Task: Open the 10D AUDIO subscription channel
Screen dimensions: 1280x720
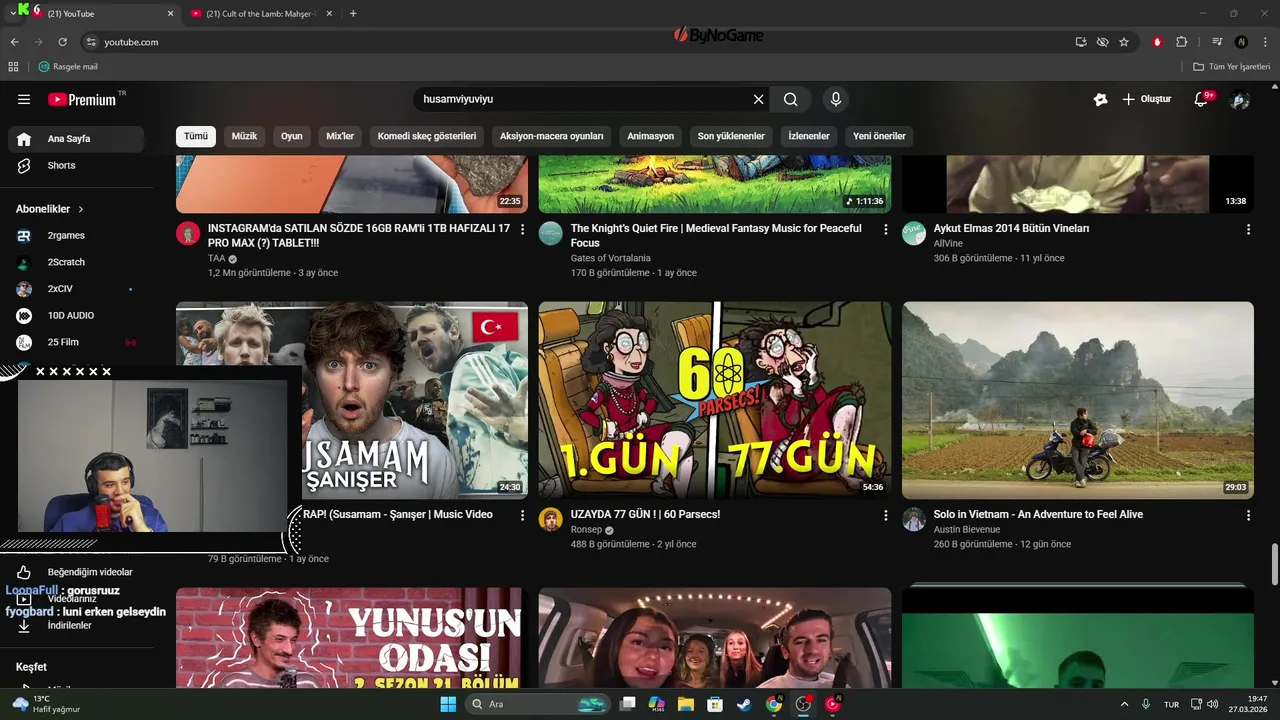Action: 76,315
